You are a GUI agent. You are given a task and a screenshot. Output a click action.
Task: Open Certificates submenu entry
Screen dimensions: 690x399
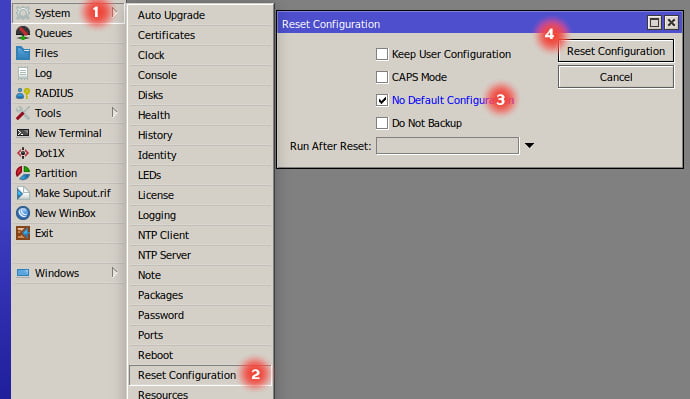(x=201, y=35)
